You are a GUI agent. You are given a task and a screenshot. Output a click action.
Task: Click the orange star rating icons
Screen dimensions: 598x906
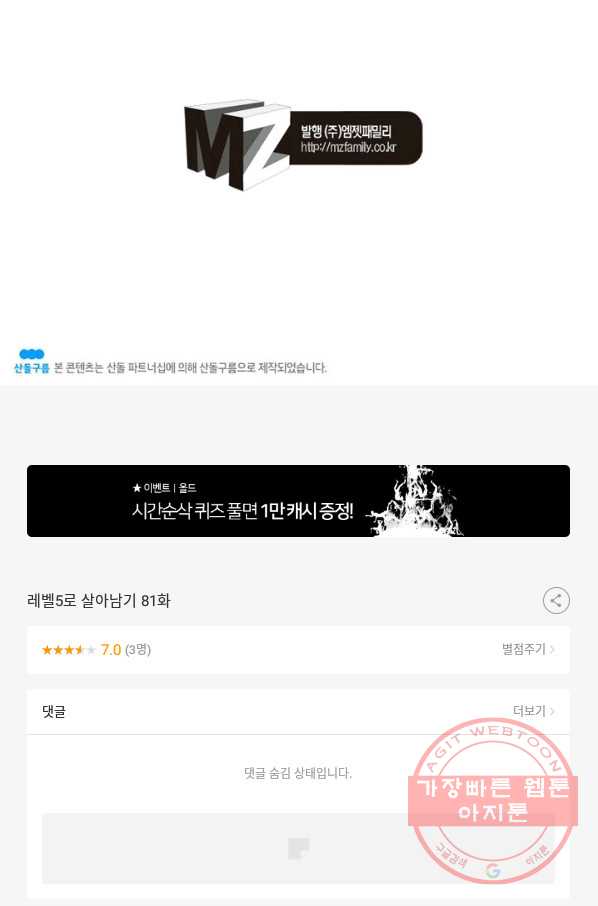pos(68,650)
